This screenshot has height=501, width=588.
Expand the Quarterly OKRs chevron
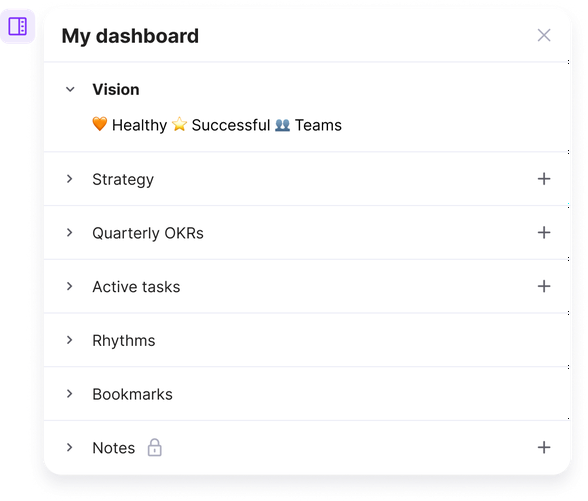pos(70,233)
